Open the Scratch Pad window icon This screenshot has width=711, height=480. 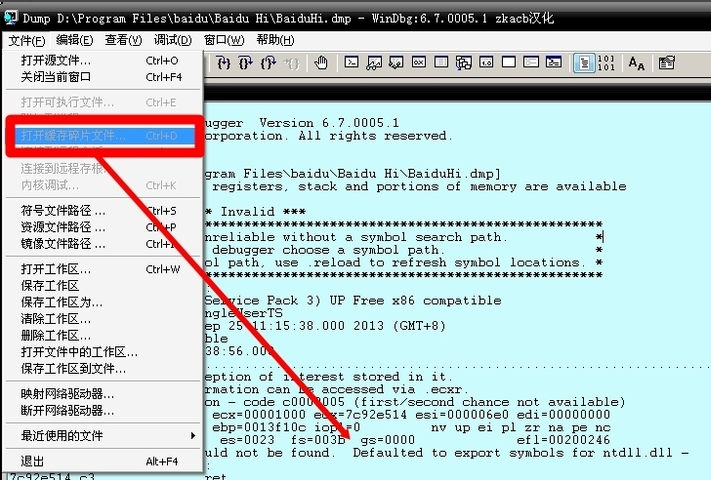(x=509, y=62)
